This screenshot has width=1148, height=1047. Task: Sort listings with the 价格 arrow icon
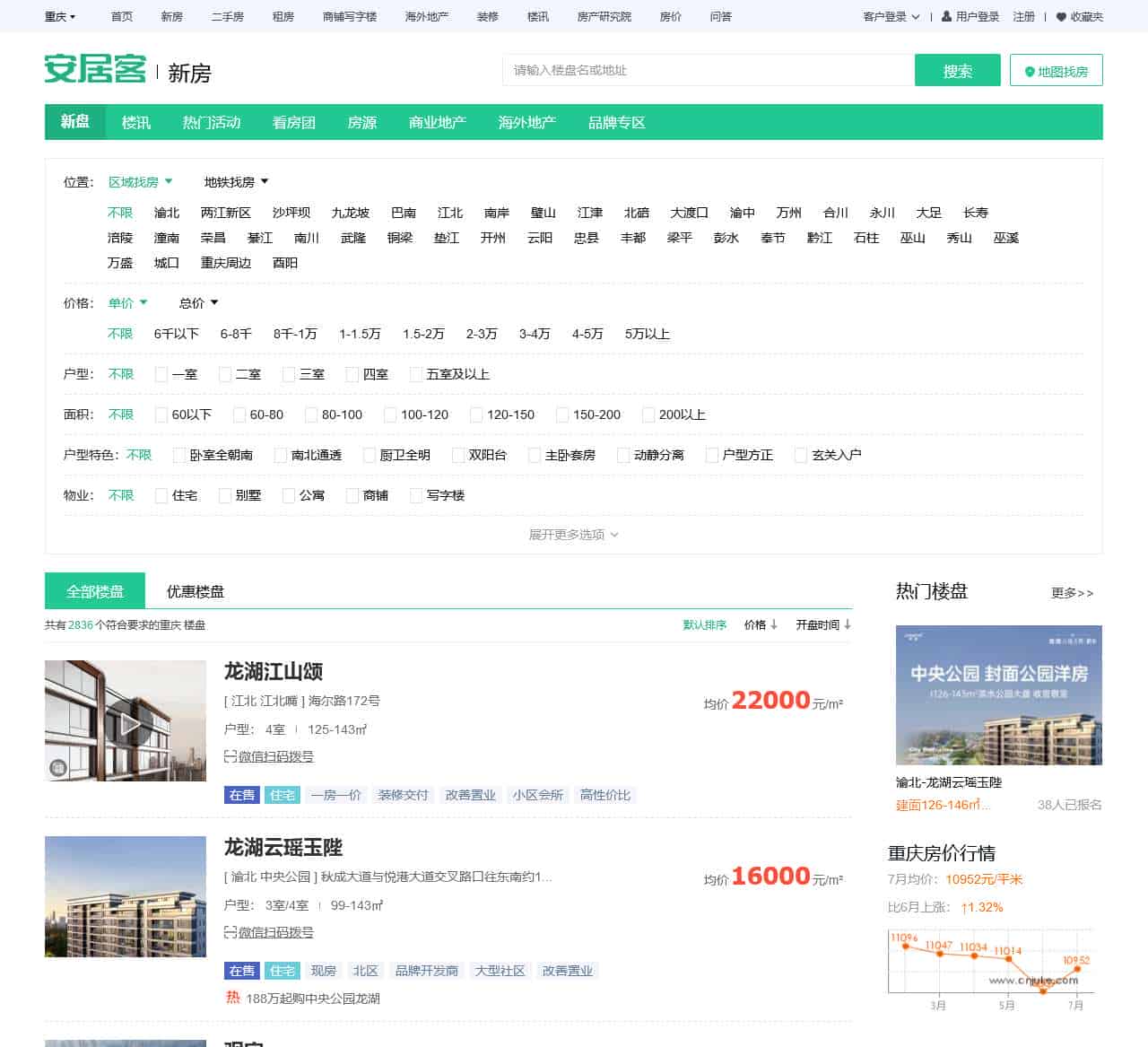click(x=772, y=624)
